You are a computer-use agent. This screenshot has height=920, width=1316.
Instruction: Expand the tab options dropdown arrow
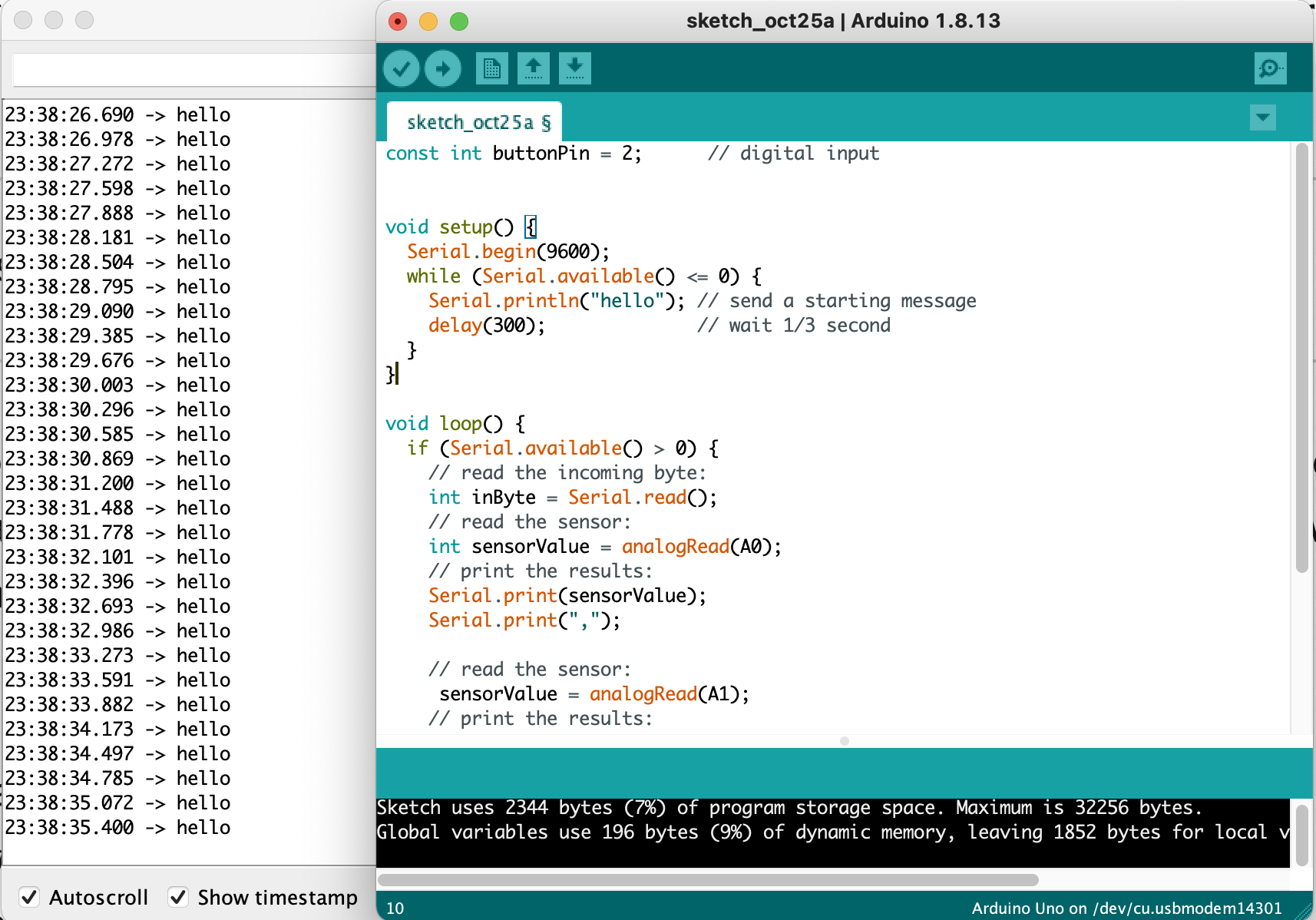point(1262,118)
